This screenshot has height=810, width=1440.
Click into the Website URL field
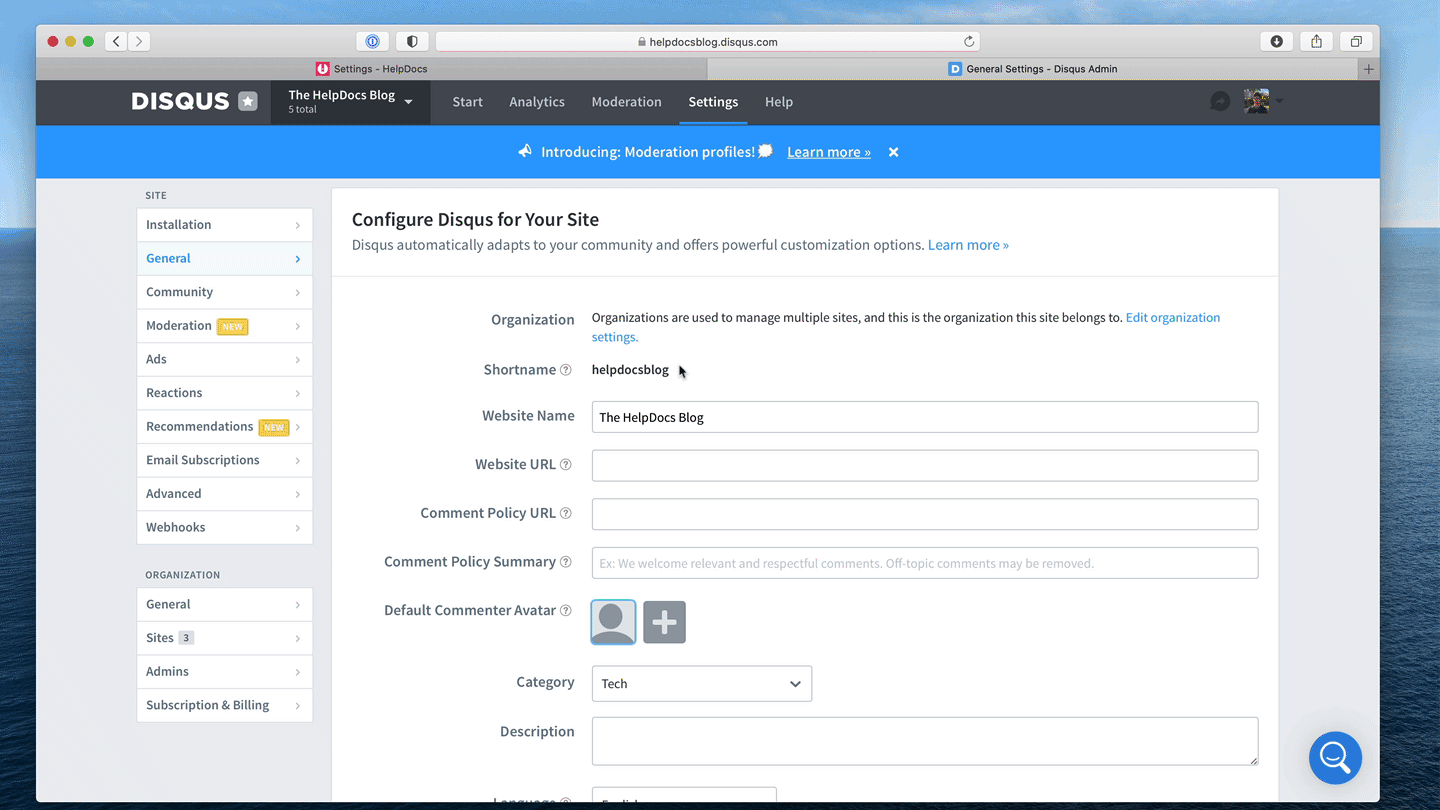pos(925,466)
